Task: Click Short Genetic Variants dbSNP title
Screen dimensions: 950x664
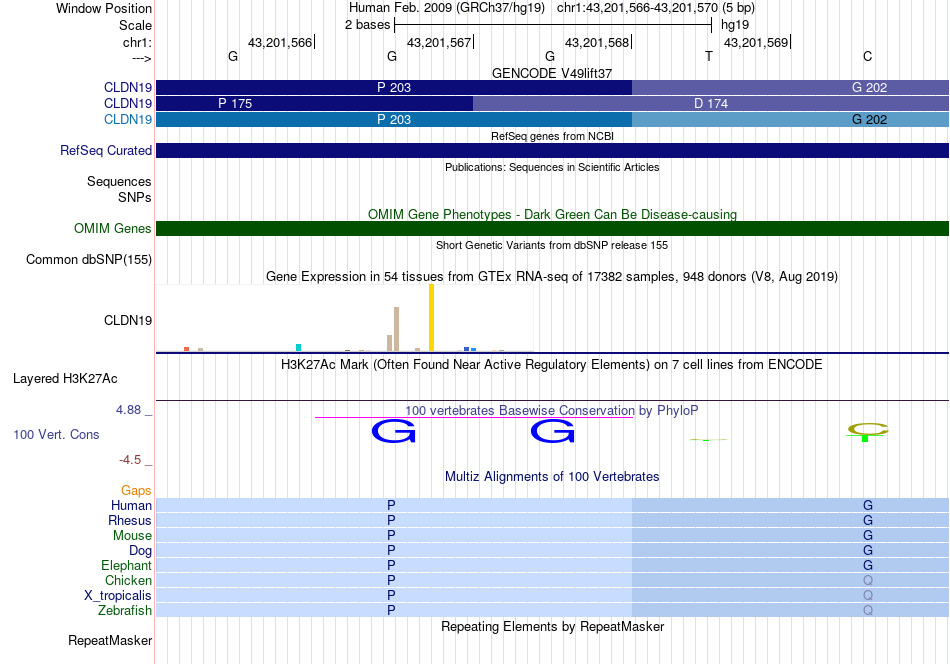Action: [552, 245]
